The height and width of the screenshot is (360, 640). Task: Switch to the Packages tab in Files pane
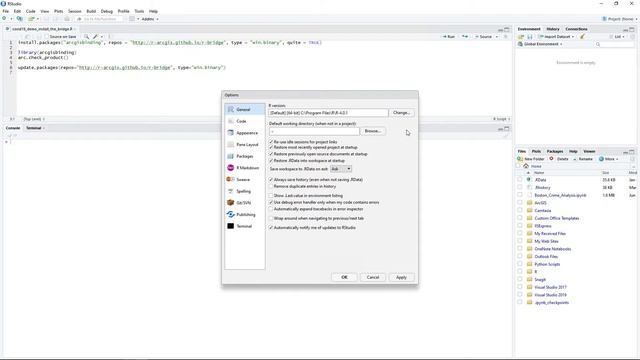[x=555, y=151]
